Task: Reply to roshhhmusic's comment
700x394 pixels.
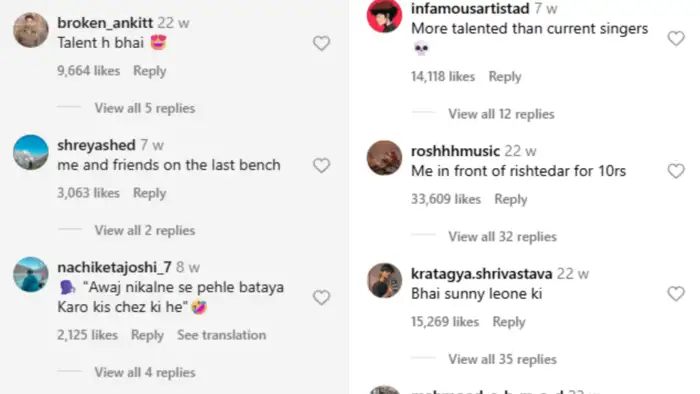Action: [x=511, y=199]
